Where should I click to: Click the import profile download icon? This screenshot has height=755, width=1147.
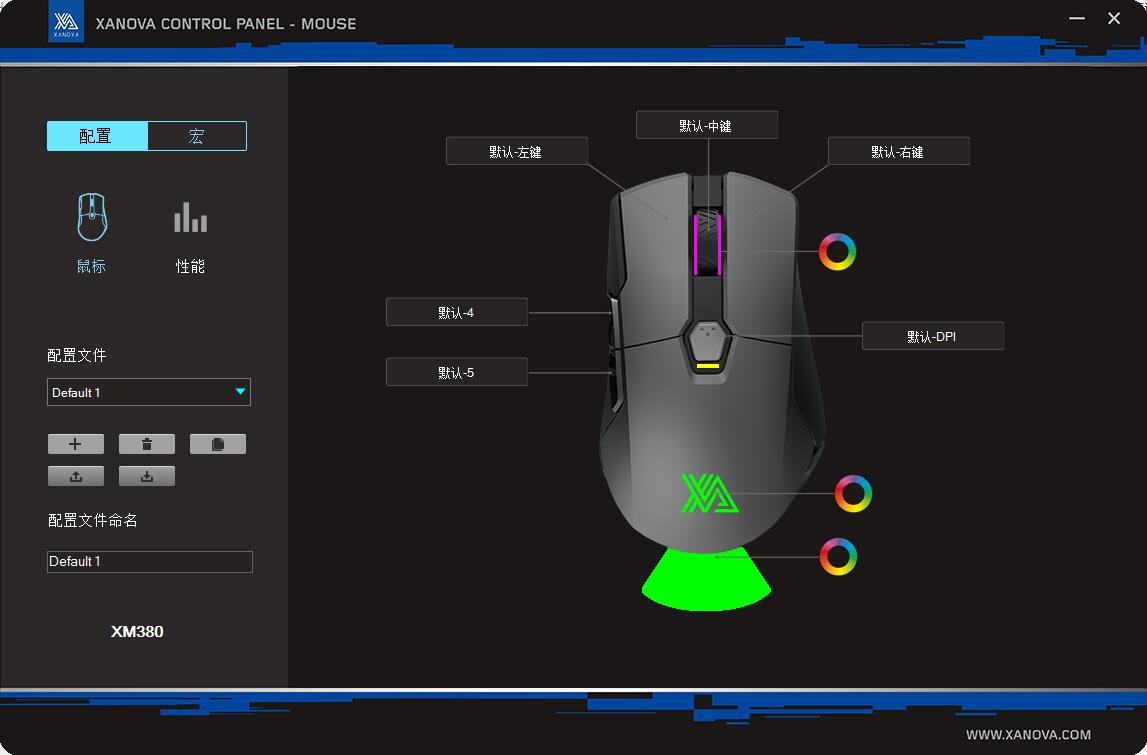[147, 476]
